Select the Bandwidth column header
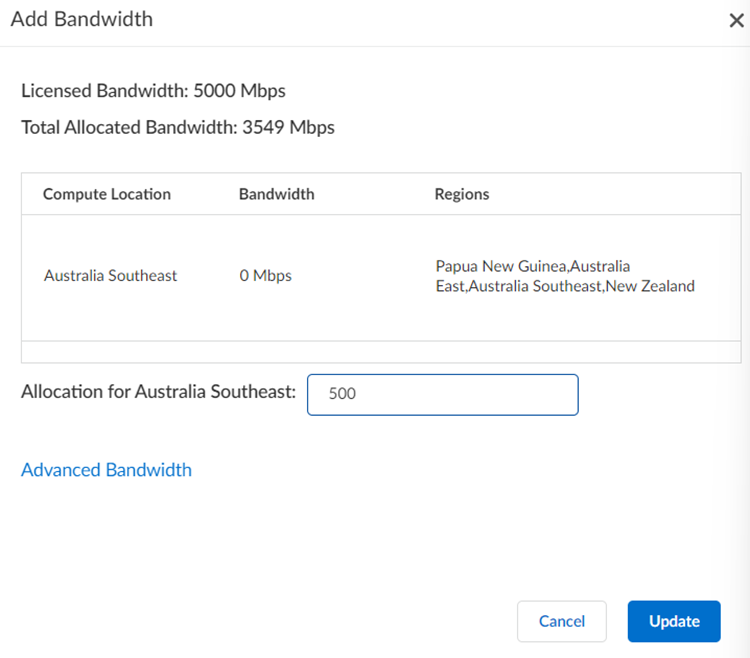The width and height of the screenshot is (750, 658). coord(276,194)
